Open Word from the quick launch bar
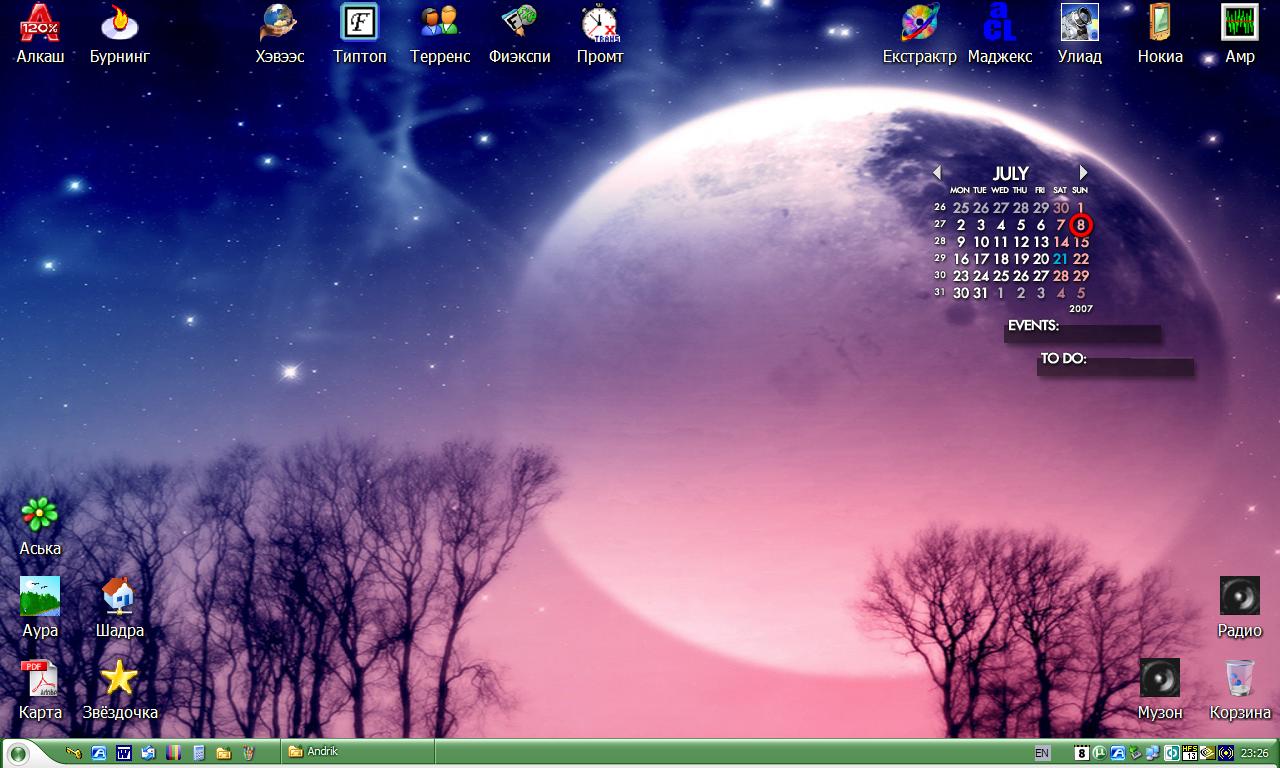 [x=124, y=753]
